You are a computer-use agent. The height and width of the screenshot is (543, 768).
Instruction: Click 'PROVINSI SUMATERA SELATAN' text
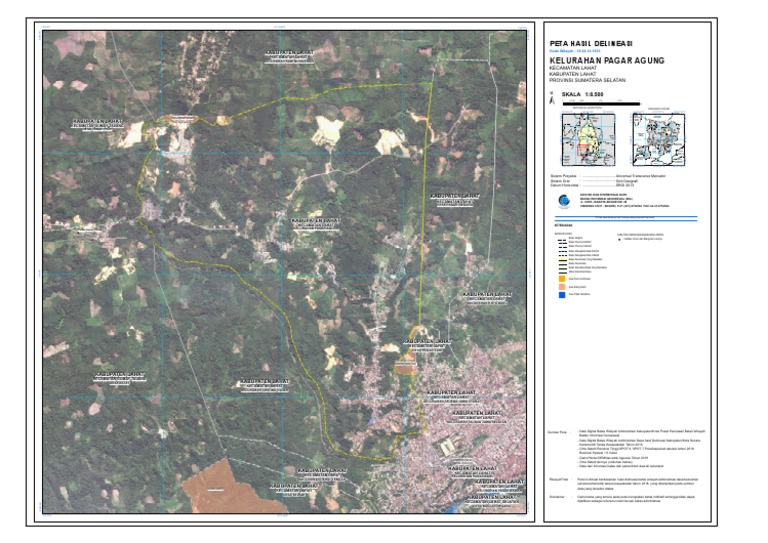[587, 80]
